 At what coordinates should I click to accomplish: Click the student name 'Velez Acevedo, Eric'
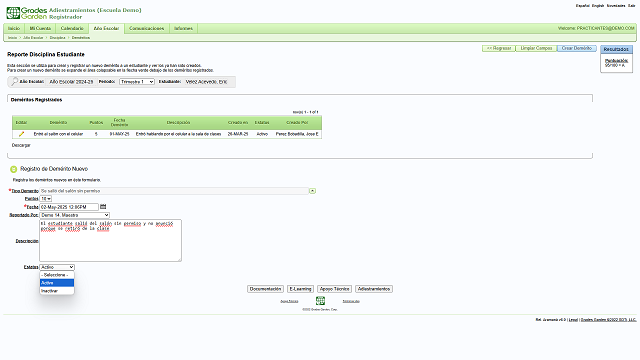[206, 82]
